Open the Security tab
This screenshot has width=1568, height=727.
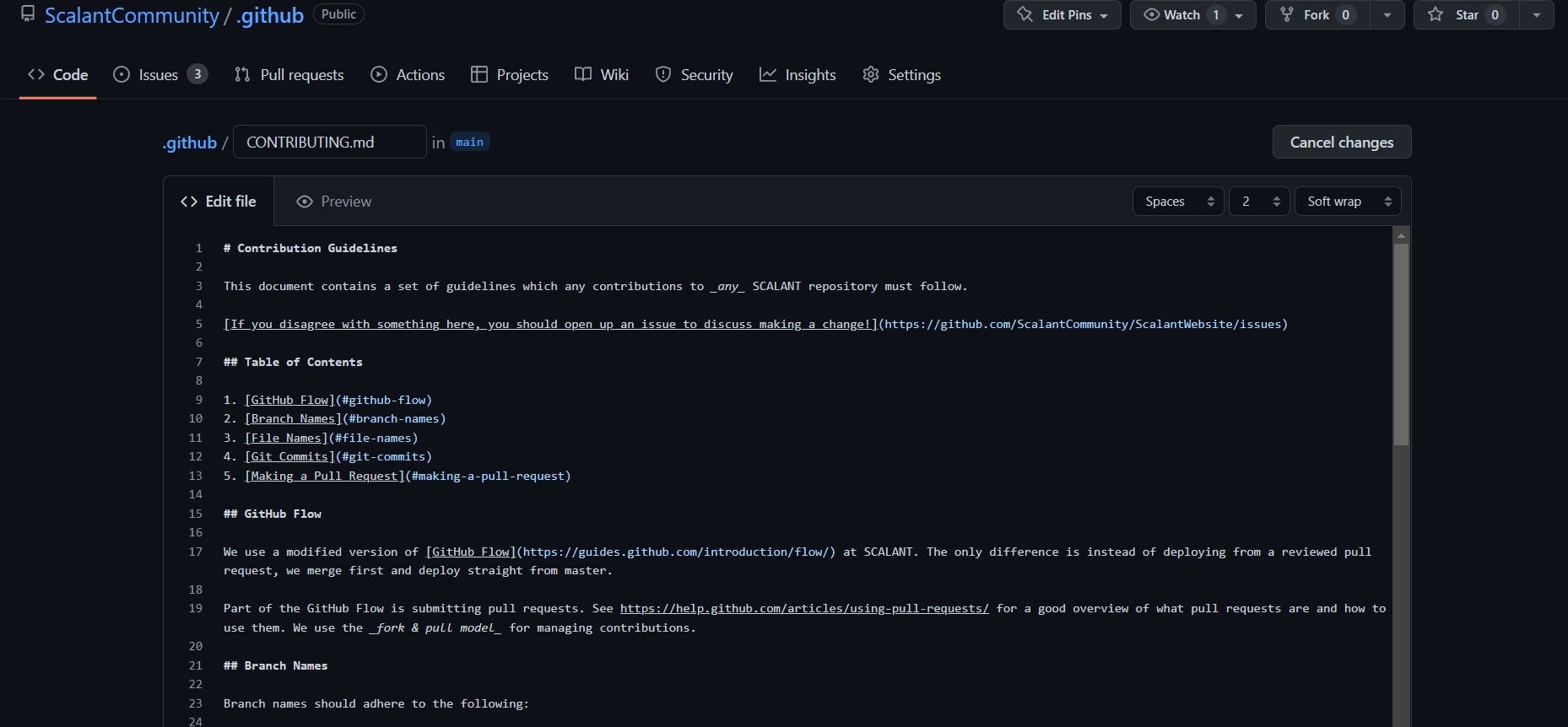point(694,74)
